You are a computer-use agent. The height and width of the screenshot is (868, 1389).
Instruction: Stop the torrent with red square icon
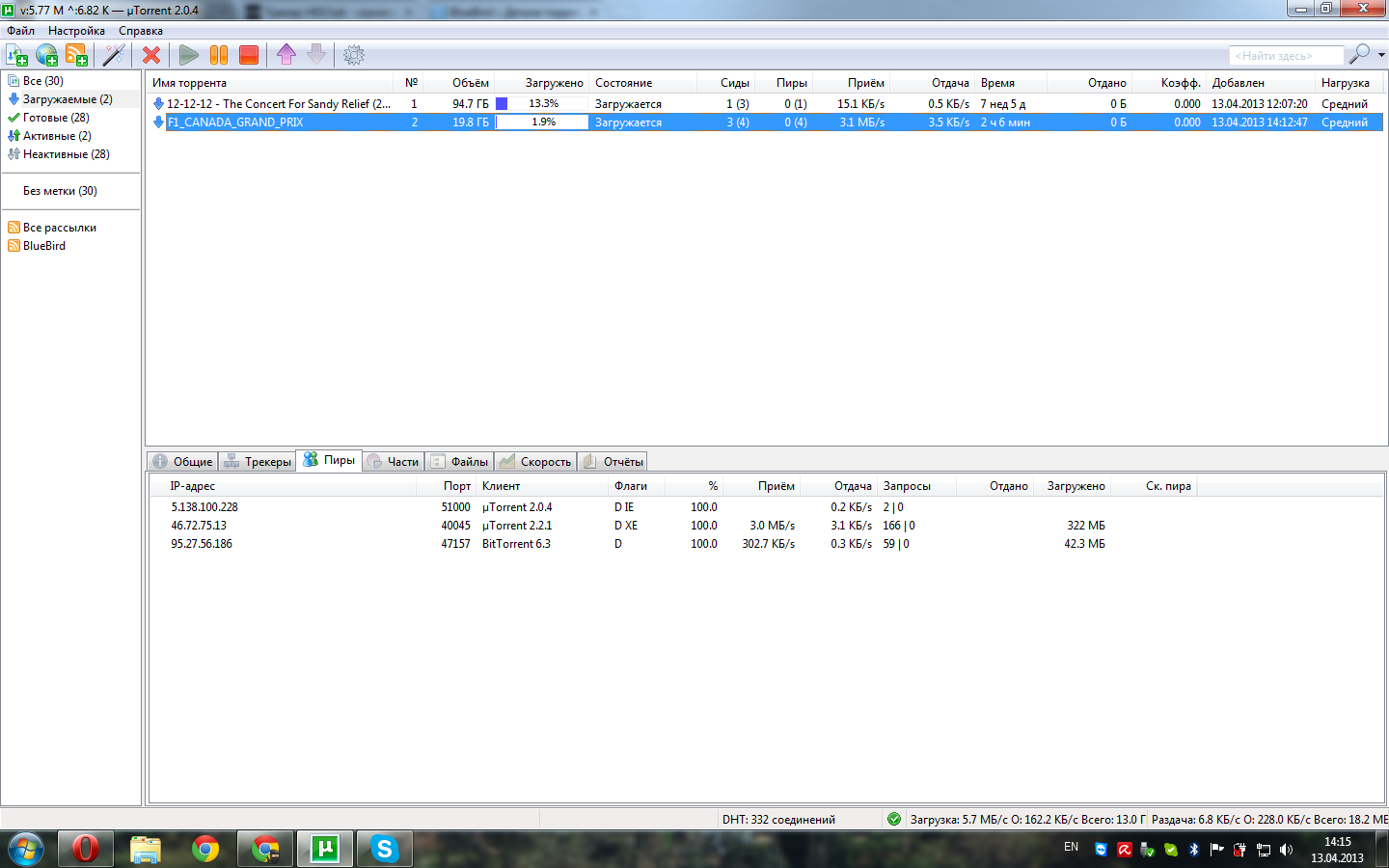pos(249,55)
